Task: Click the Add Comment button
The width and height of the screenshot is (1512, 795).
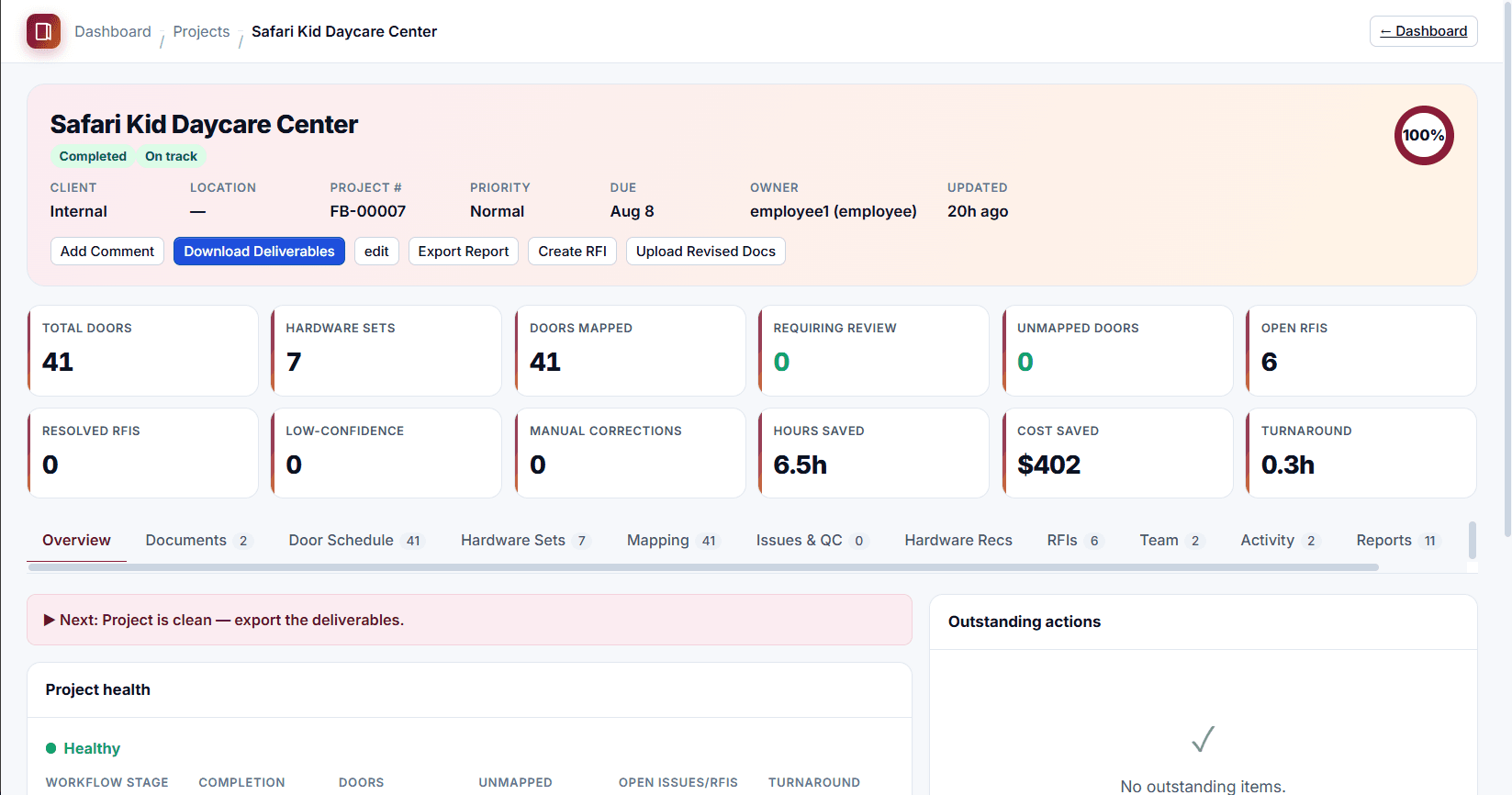Action: pyautogui.click(x=107, y=252)
